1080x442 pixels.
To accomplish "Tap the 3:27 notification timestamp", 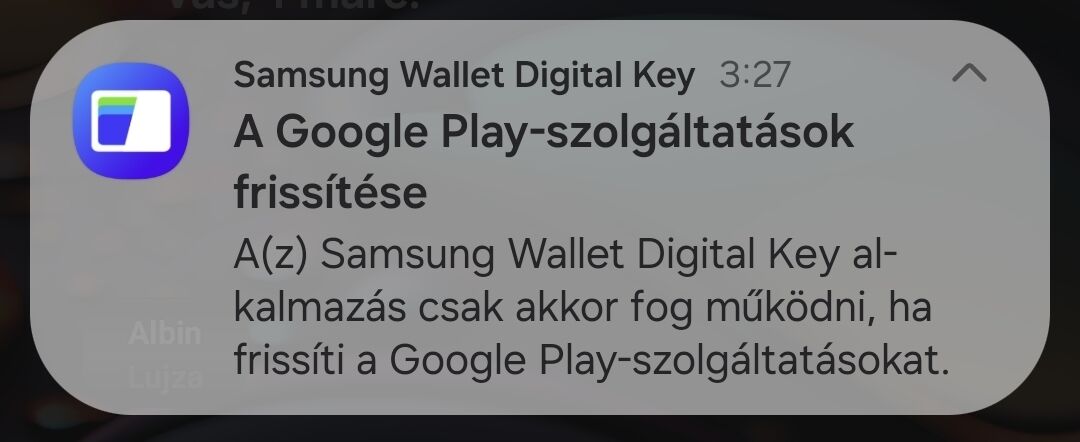I will [x=754, y=74].
